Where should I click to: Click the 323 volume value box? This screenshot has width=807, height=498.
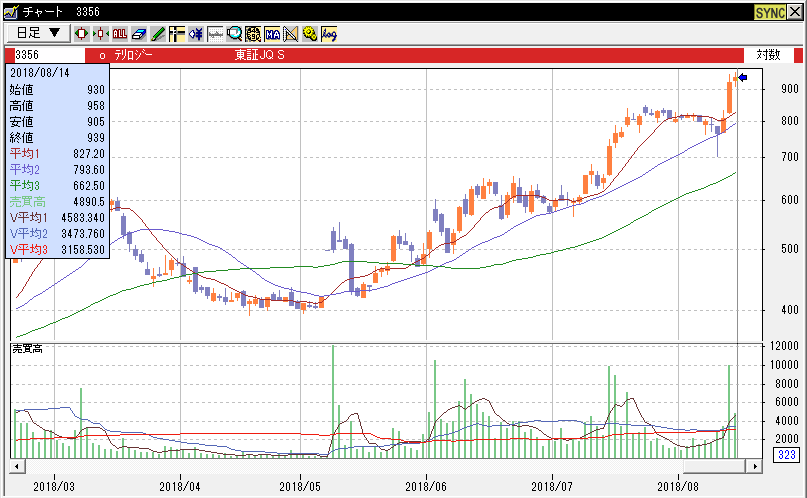[x=786, y=455]
